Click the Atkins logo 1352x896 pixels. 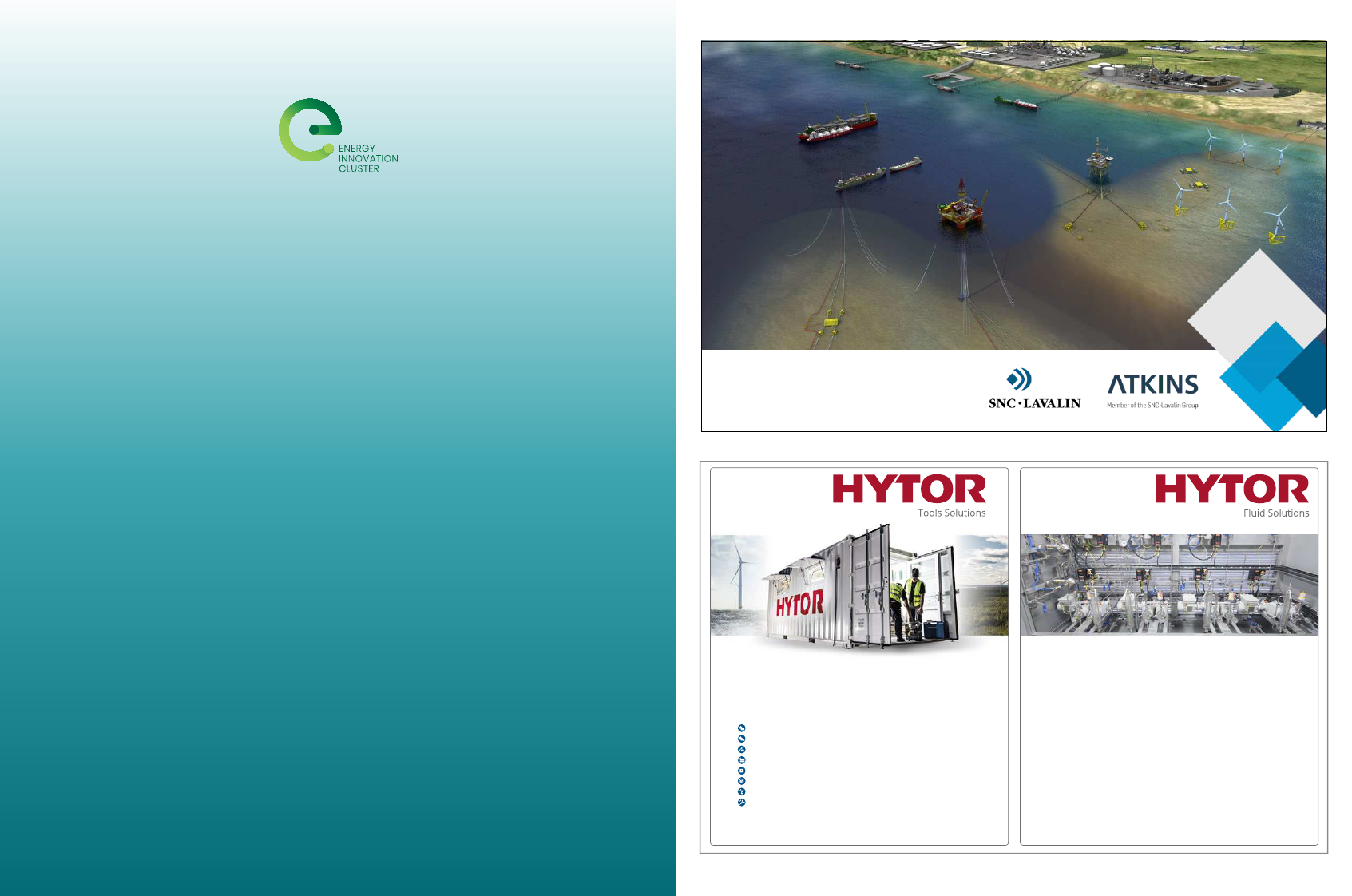(1152, 391)
